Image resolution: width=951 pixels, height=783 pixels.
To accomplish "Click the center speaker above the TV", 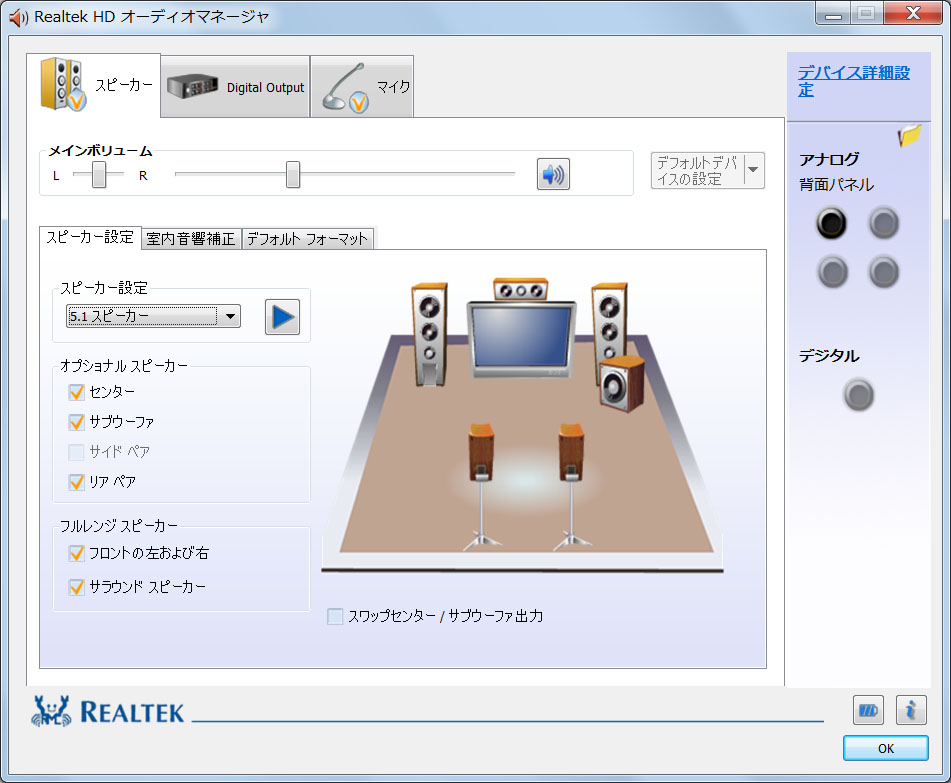I will point(520,290).
